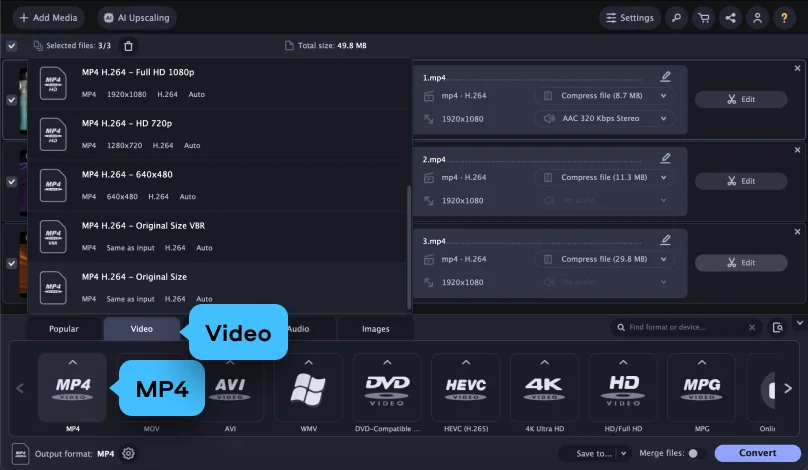Uncheck the first file's checkbox
Viewport: 808px width, 470px height.
[11, 100]
